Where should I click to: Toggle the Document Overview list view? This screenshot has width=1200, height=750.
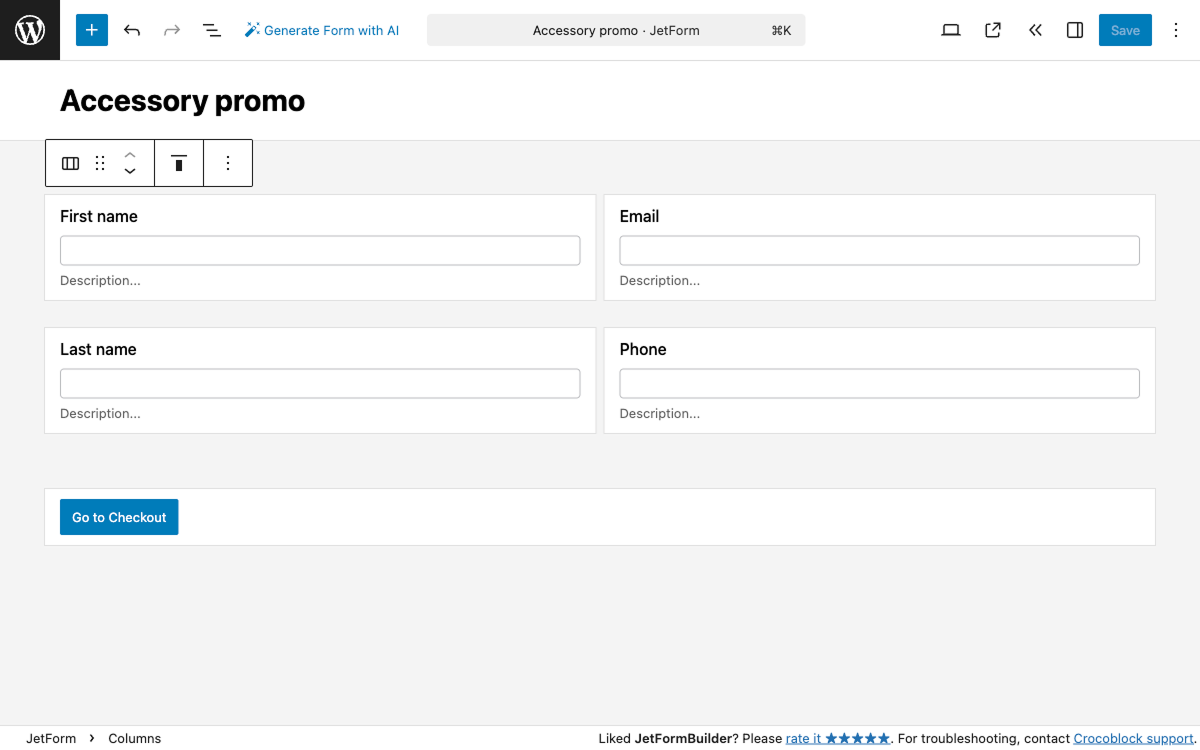pyautogui.click(x=212, y=30)
